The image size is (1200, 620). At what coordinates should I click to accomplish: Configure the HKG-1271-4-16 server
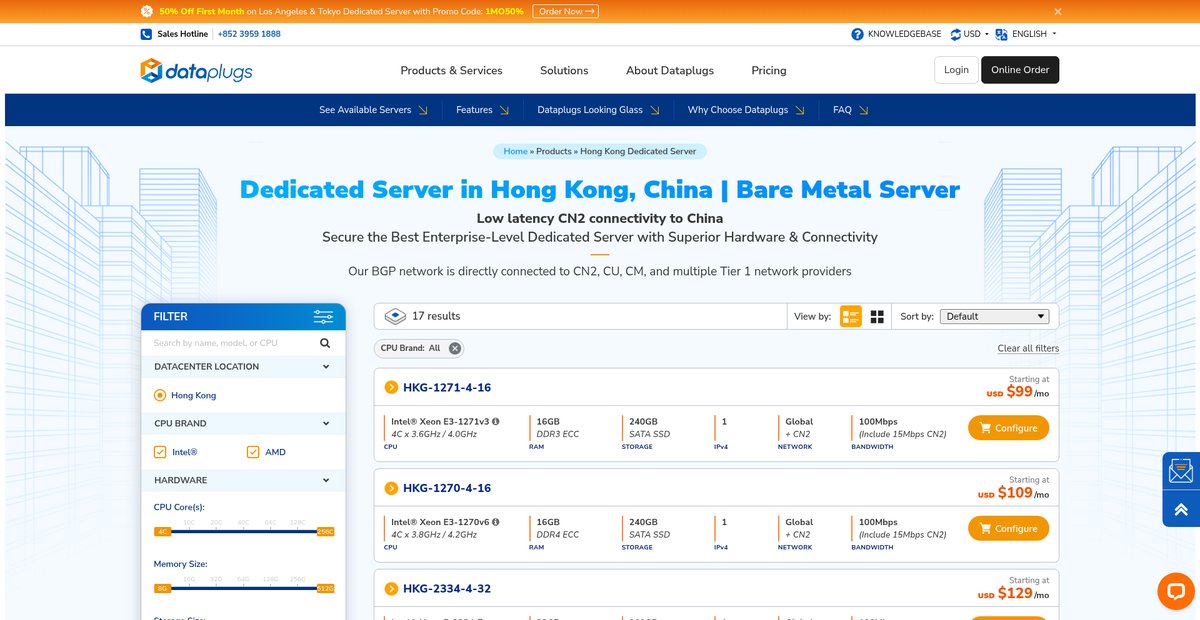pyautogui.click(x=1008, y=428)
